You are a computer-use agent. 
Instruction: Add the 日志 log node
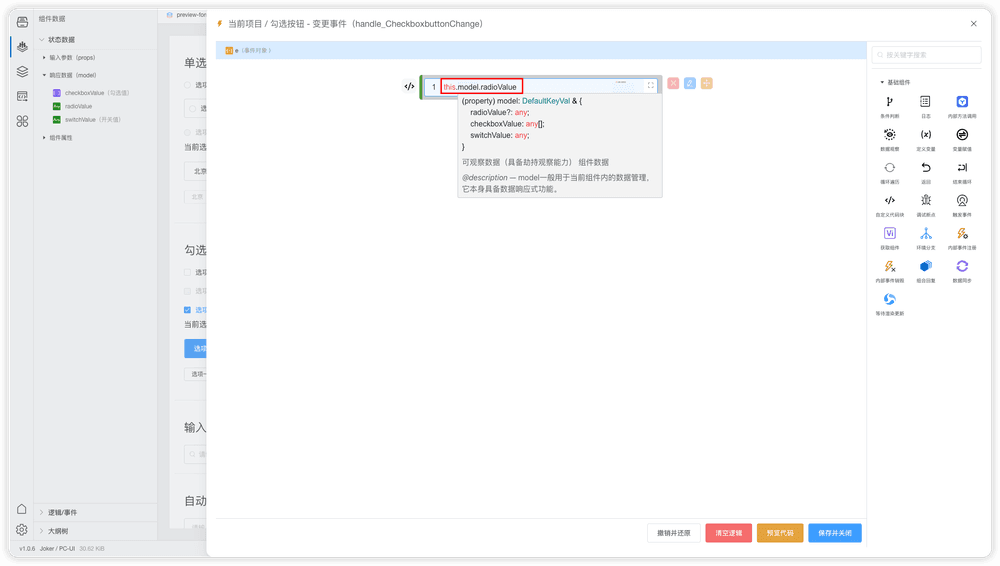pyautogui.click(x=925, y=107)
